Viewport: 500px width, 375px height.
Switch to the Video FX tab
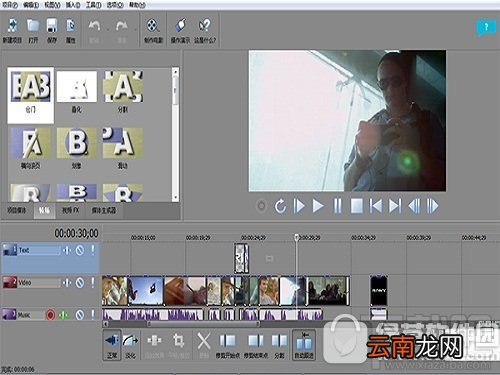70,211
